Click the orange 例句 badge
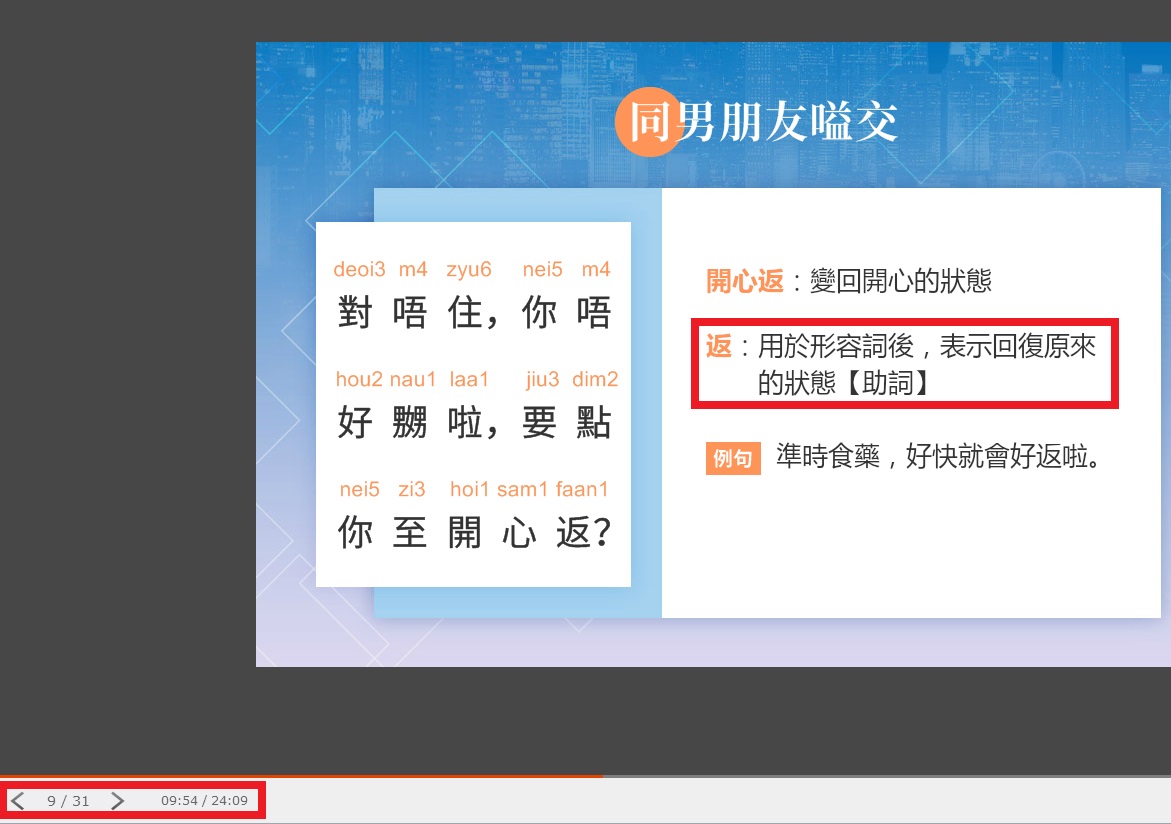 (733, 459)
